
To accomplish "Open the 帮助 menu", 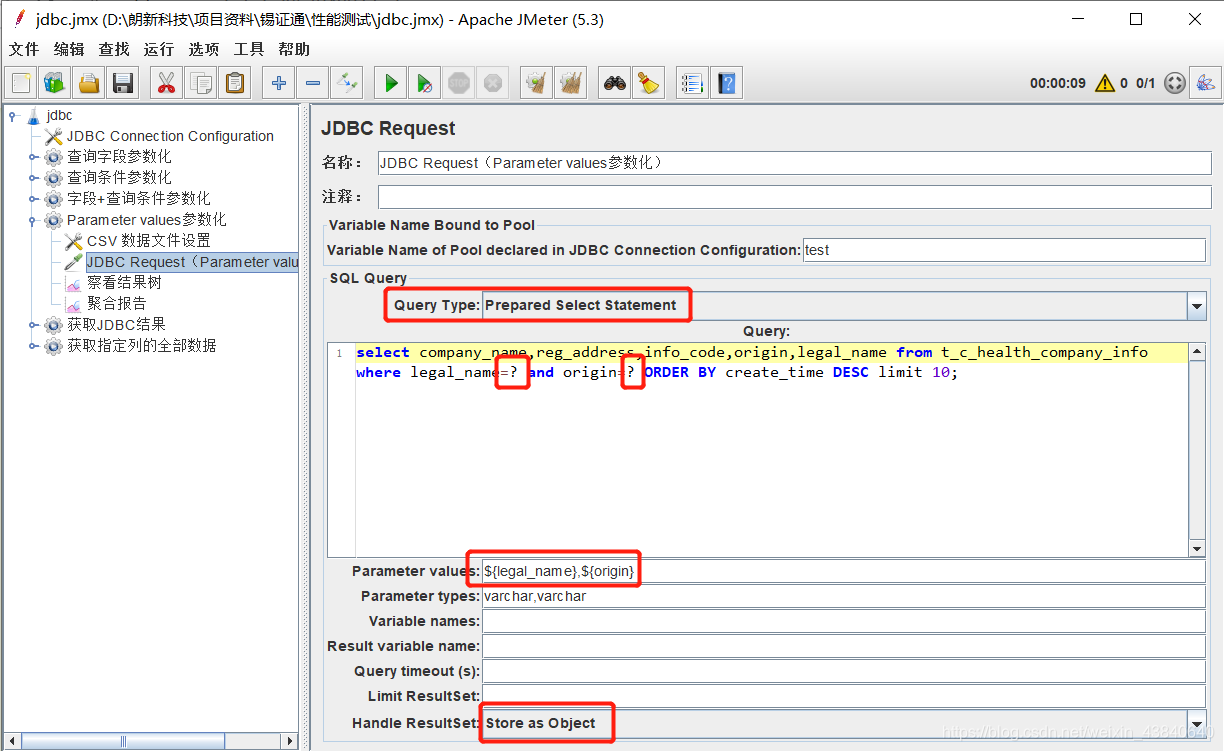I will pos(294,49).
